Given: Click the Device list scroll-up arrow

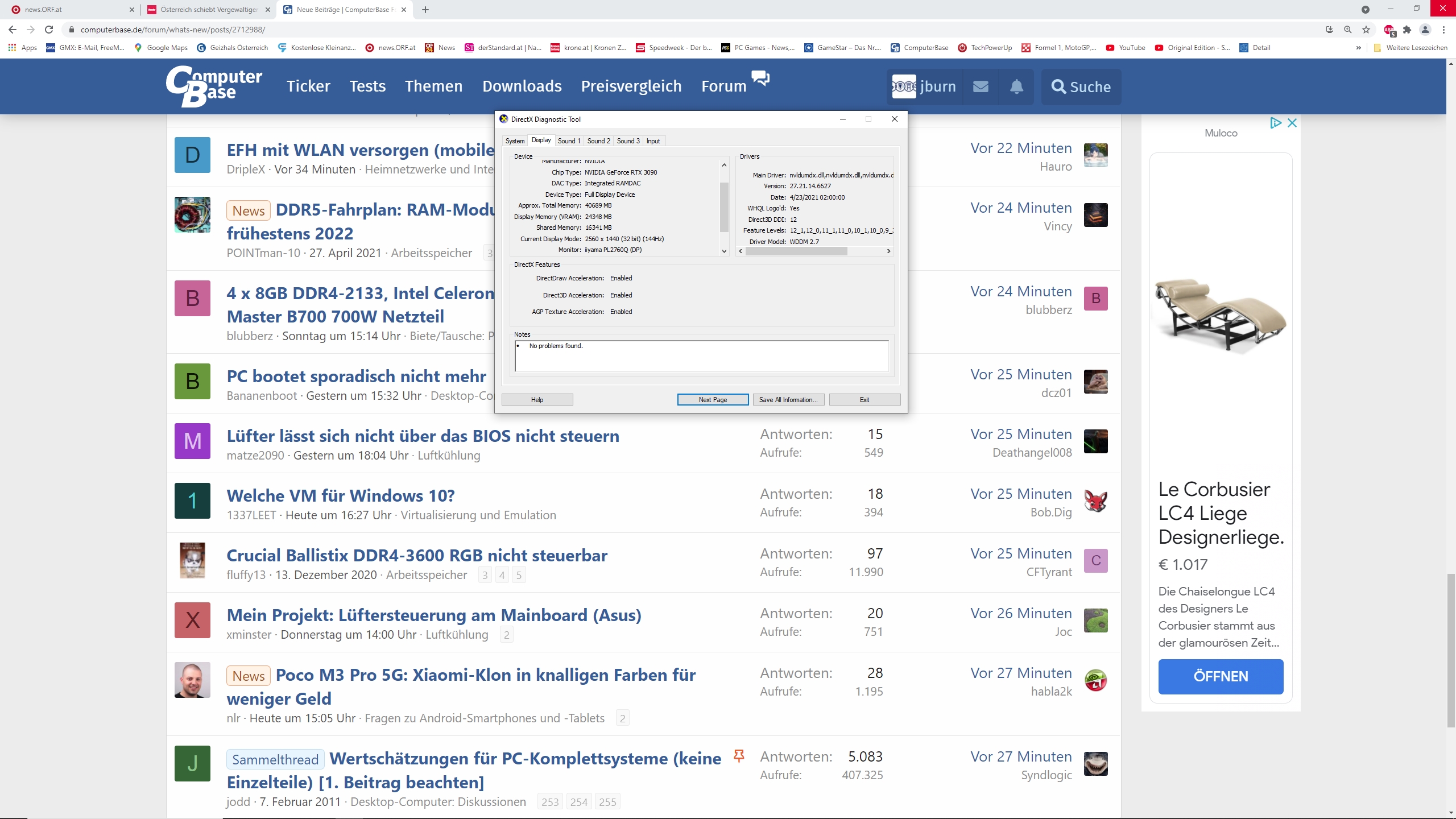Looking at the screenshot, I should pyautogui.click(x=724, y=165).
